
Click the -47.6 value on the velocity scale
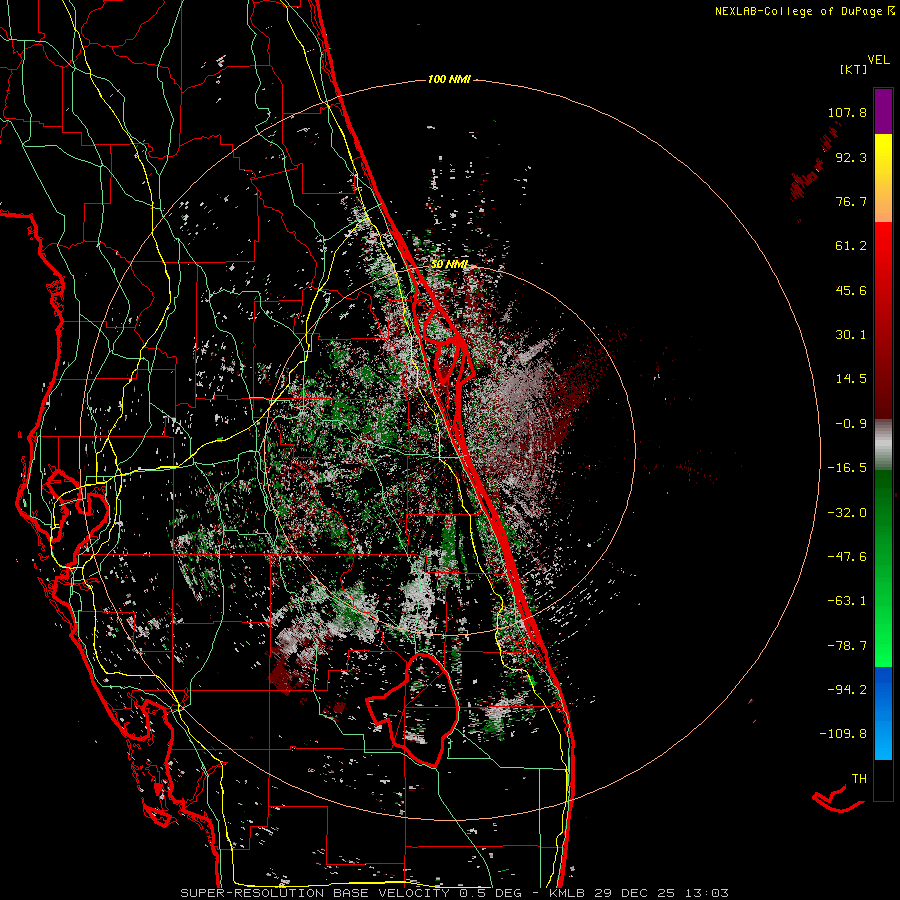click(x=847, y=557)
